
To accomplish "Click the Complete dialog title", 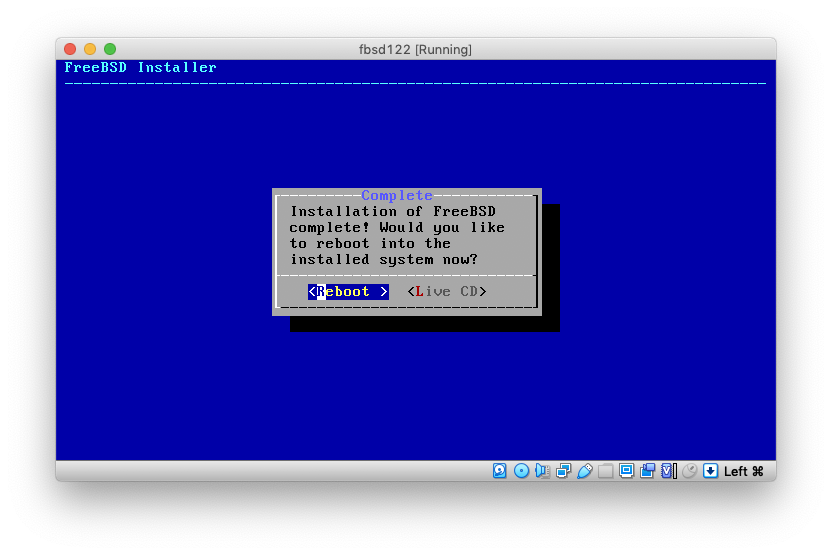I will pos(397,195).
